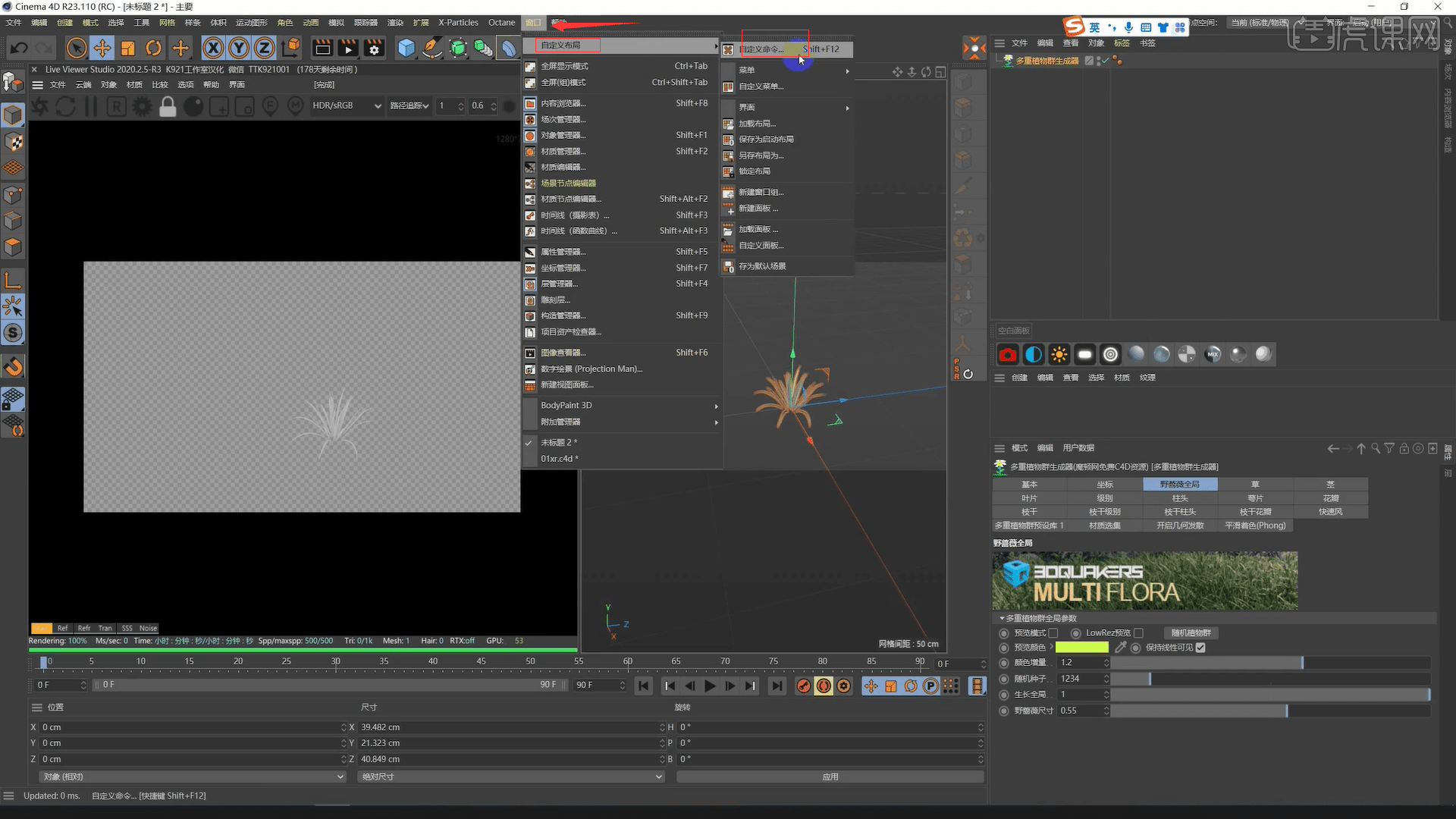Click the 随机植物群 button

coord(1191,632)
